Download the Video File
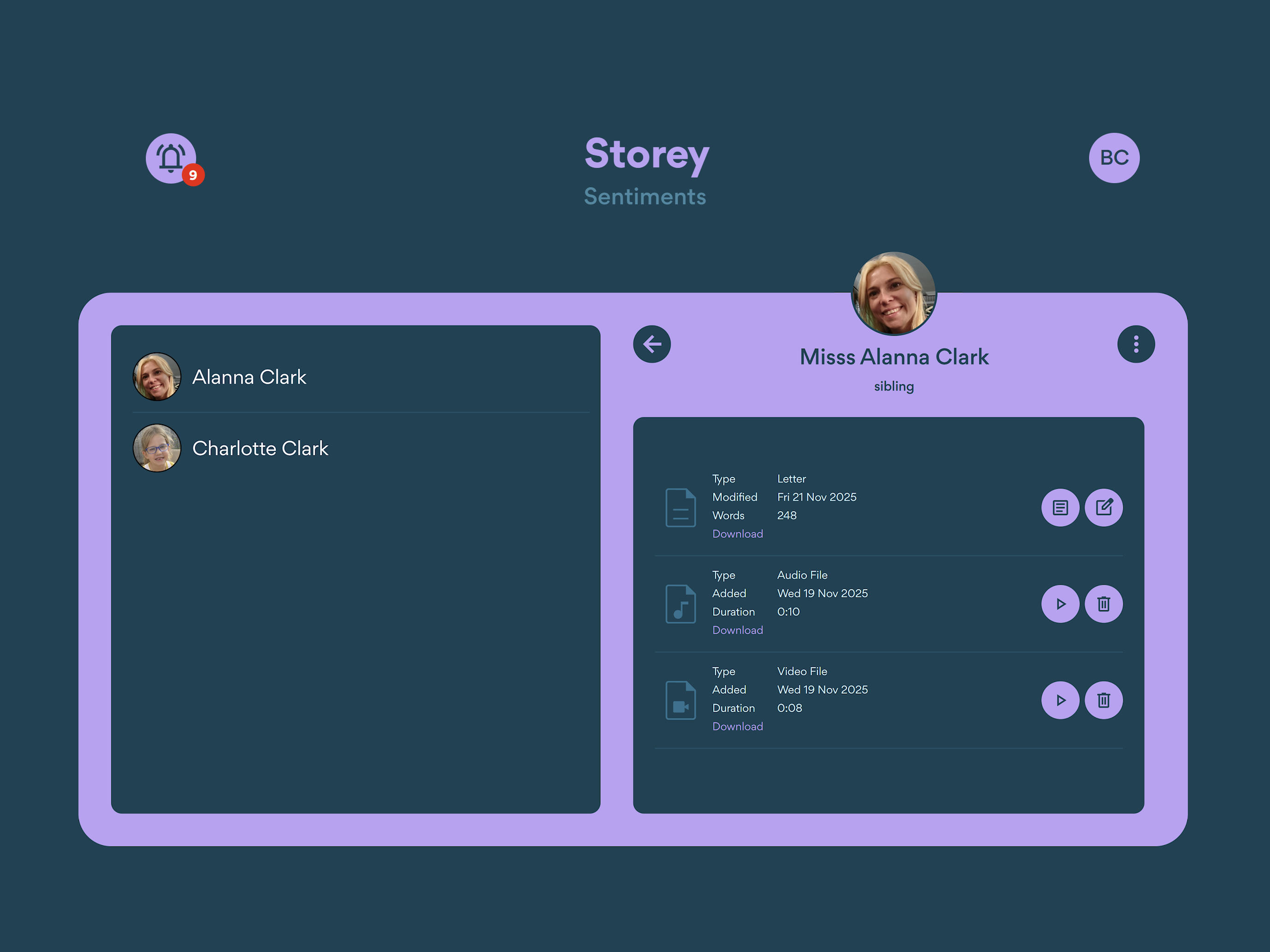 click(x=737, y=726)
